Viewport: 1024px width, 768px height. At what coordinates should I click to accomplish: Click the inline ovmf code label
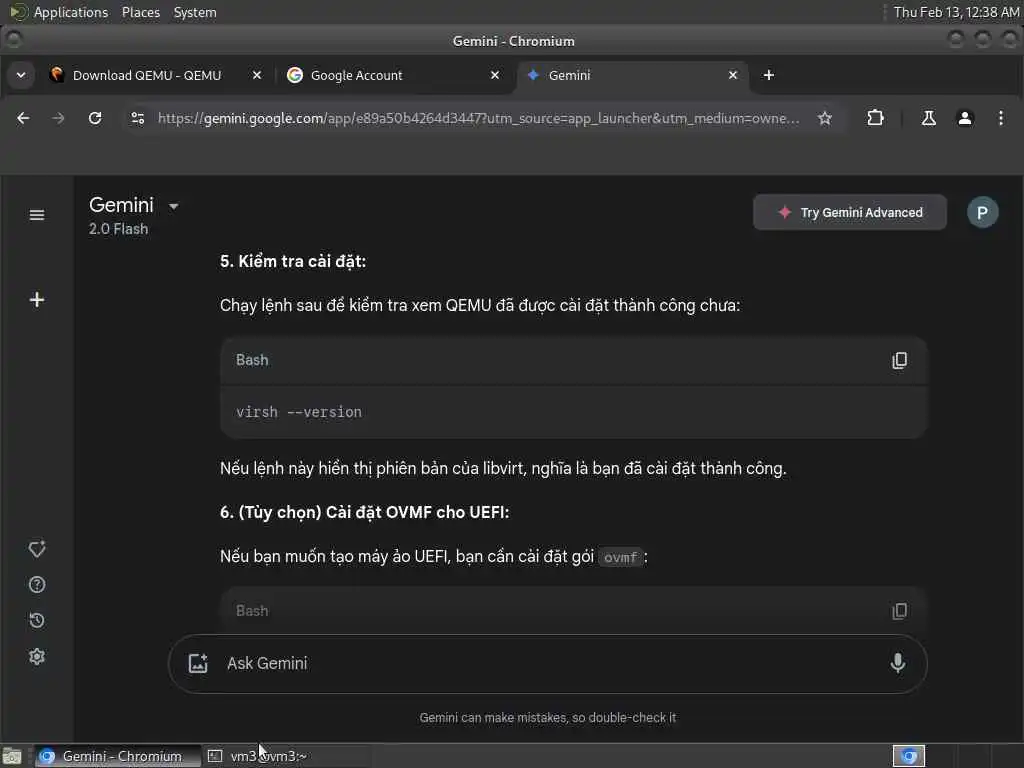[x=620, y=557]
